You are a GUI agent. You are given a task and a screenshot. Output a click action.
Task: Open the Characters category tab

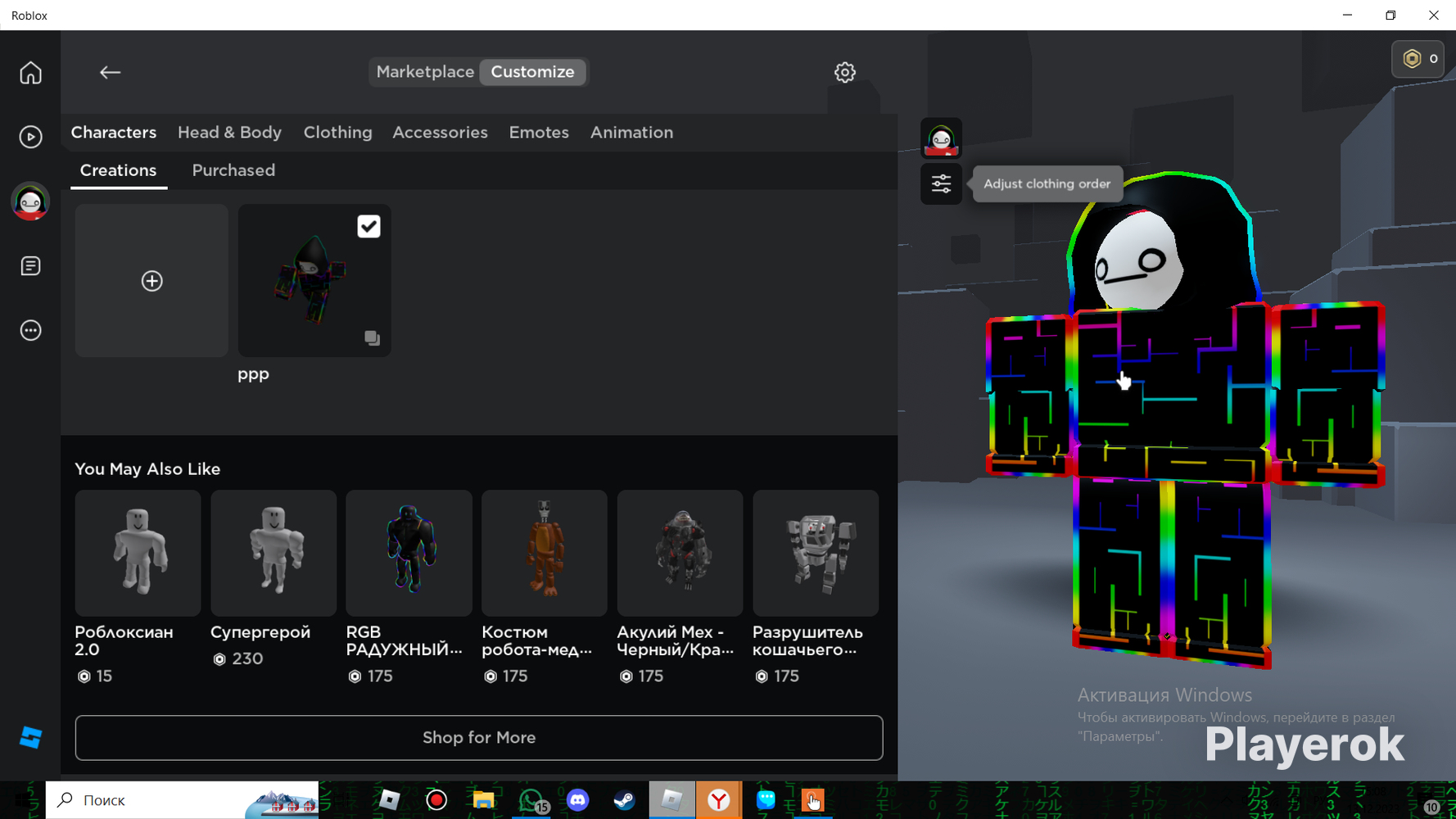[x=114, y=133]
